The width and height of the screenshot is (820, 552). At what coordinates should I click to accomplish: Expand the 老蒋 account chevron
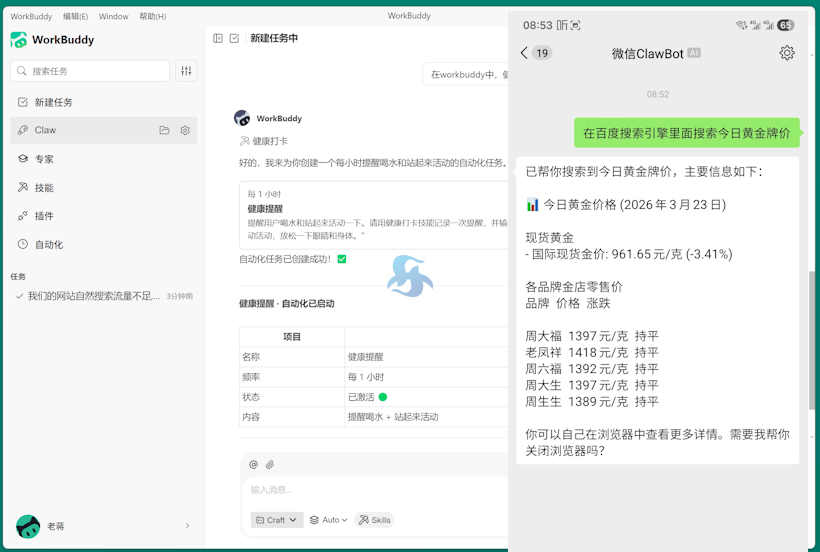pyautogui.click(x=187, y=526)
